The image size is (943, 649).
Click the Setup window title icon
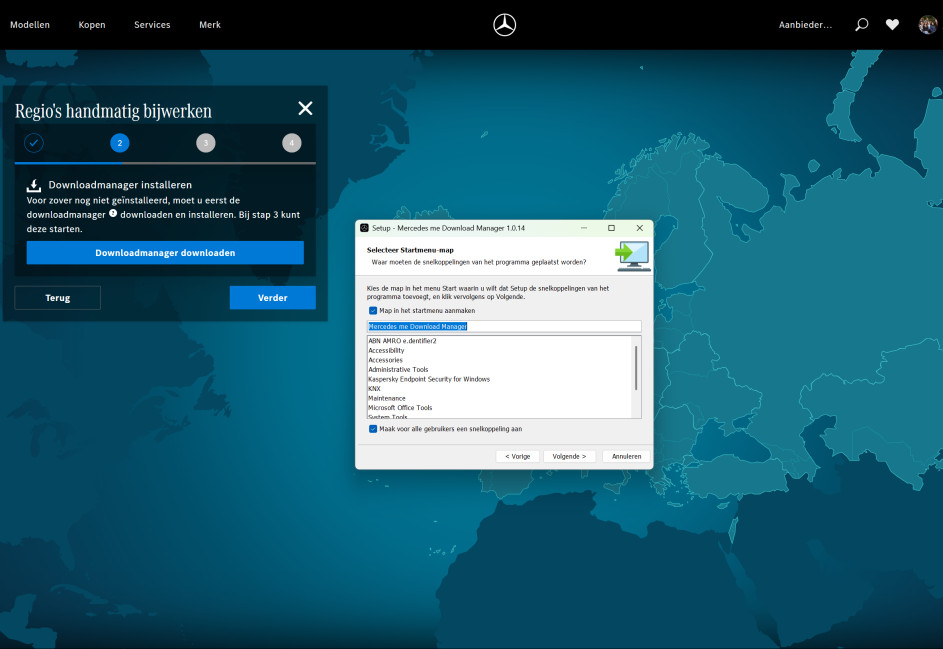364,228
